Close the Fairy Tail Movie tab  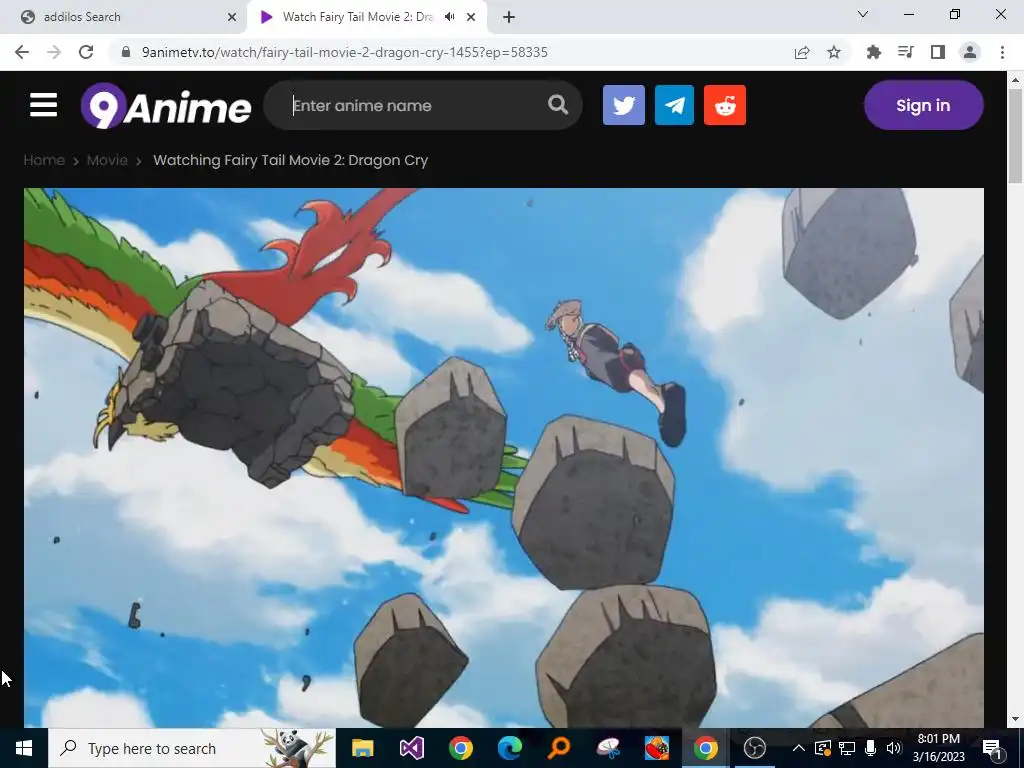coord(471,17)
